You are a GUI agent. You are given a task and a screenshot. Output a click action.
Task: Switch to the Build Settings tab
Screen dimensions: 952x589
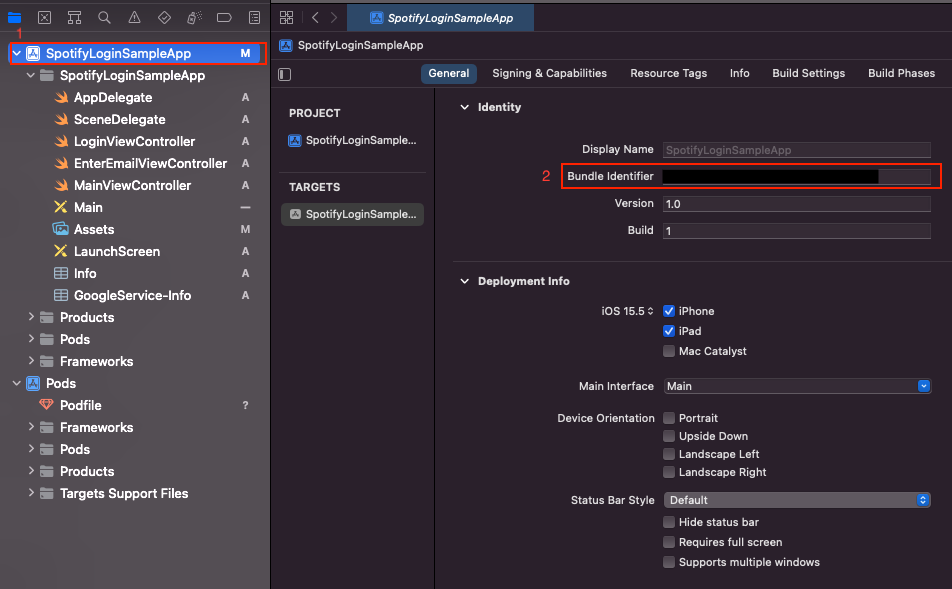pos(808,73)
